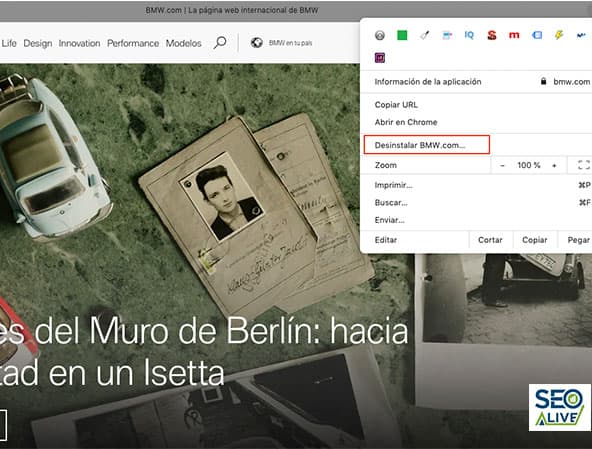Toggle fullscreen from the Zoom row

point(584,165)
